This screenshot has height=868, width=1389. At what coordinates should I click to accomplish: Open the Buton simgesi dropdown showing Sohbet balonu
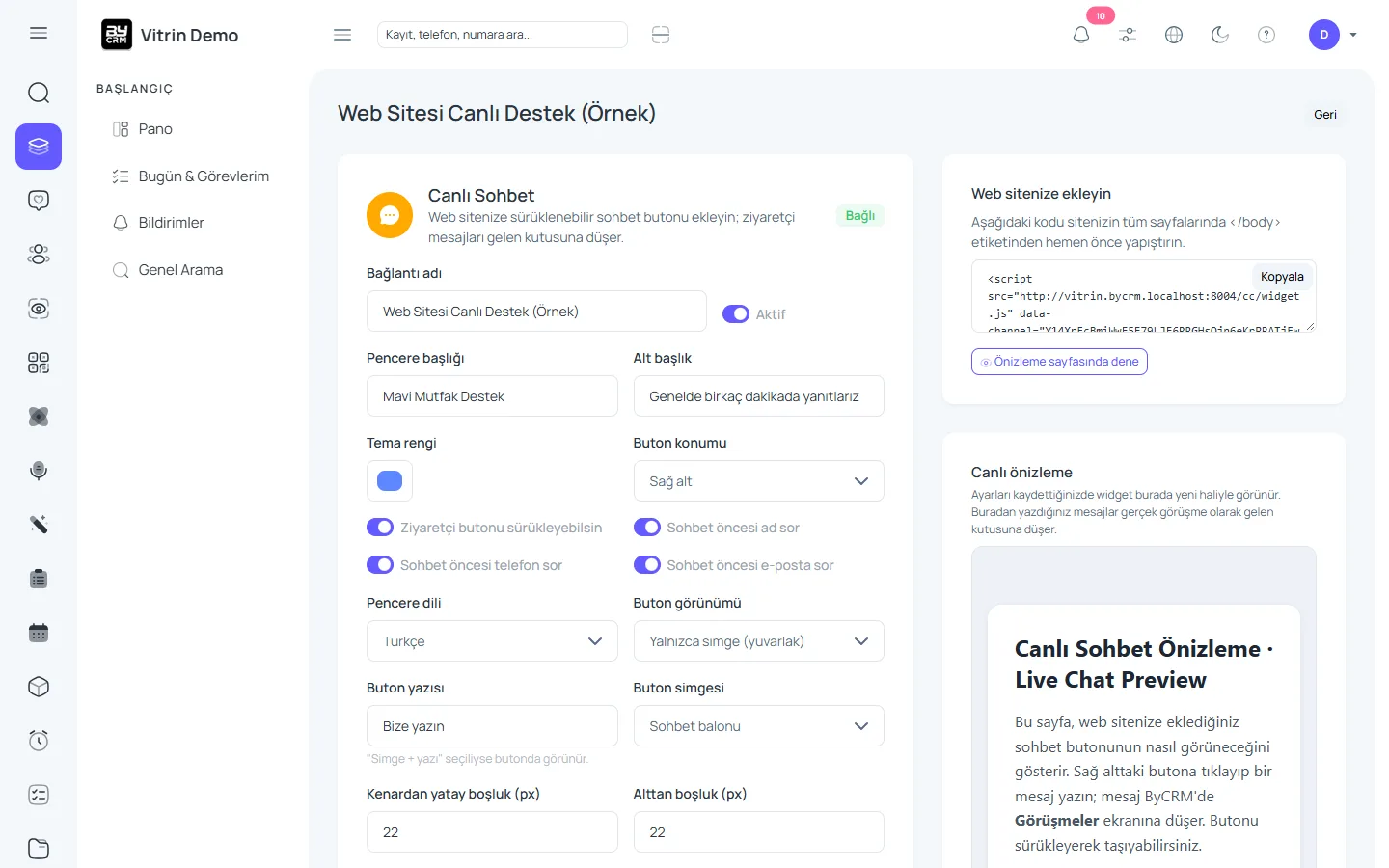coord(759,726)
